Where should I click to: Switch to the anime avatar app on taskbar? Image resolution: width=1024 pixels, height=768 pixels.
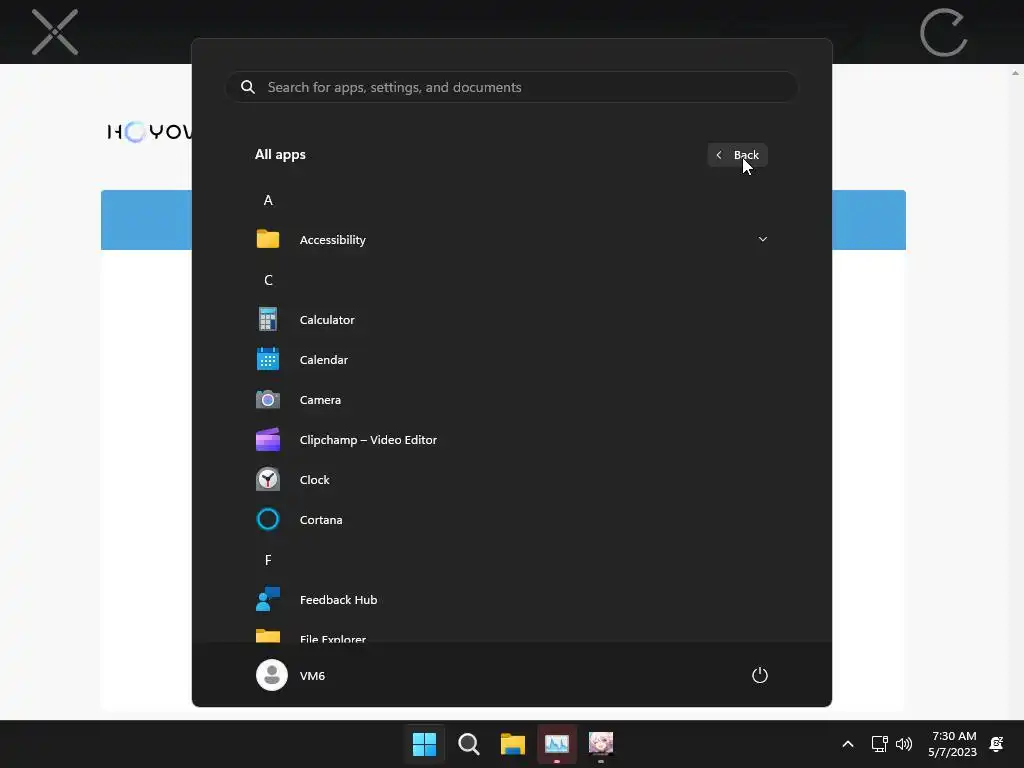[x=601, y=744]
